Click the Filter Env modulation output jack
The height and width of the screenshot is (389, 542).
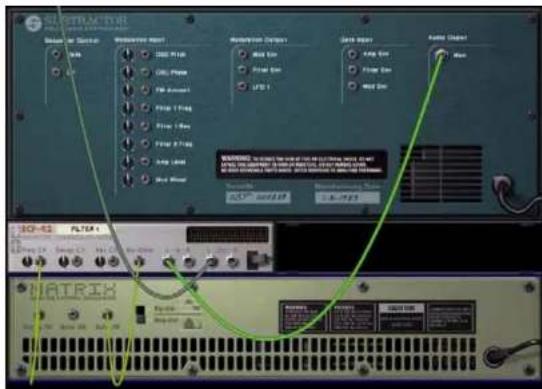(x=243, y=70)
